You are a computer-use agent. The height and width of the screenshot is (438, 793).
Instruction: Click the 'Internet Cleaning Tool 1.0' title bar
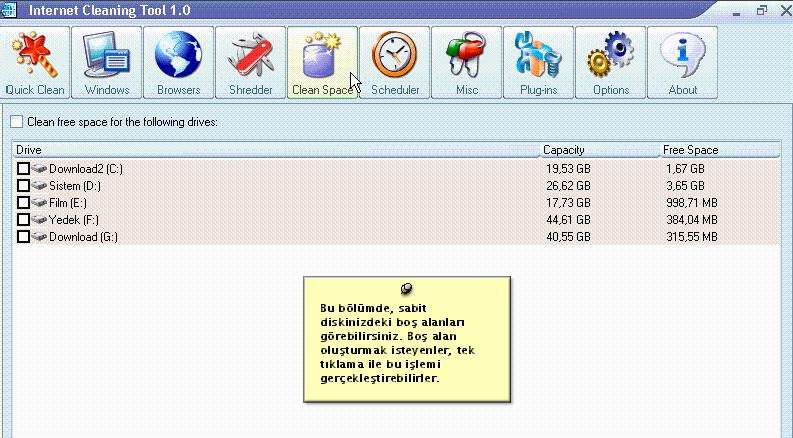[109, 10]
